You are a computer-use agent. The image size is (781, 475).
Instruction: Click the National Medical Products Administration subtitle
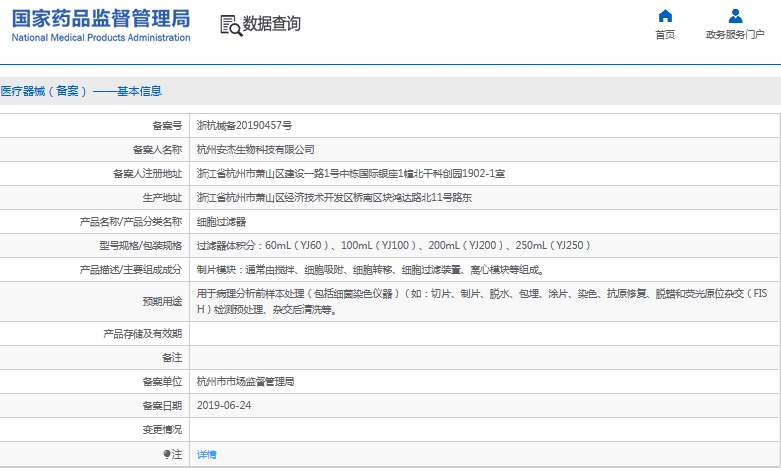[101, 37]
